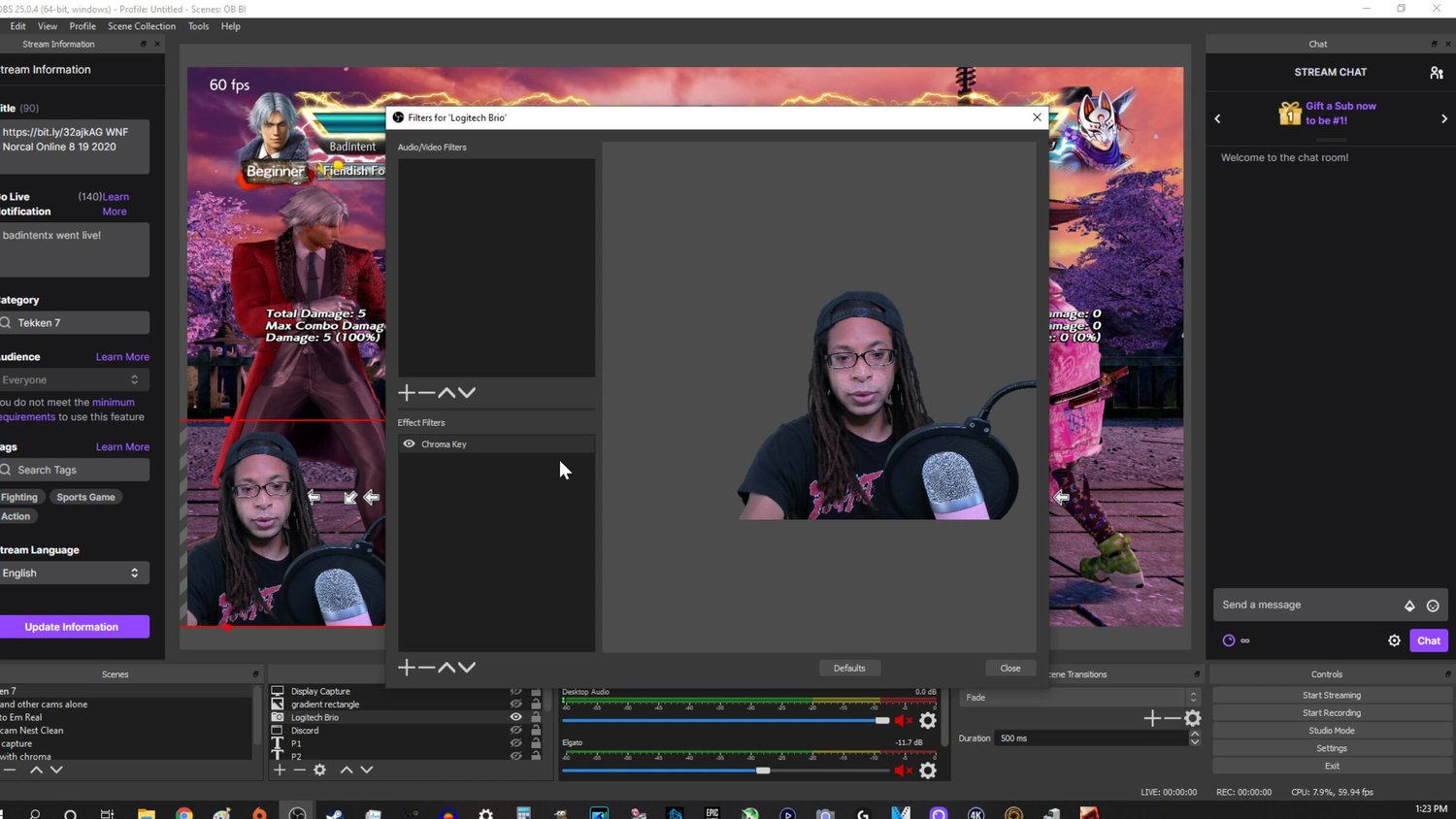
Task: Open the Stream Language English dropdown
Action: click(x=73, y=573)
